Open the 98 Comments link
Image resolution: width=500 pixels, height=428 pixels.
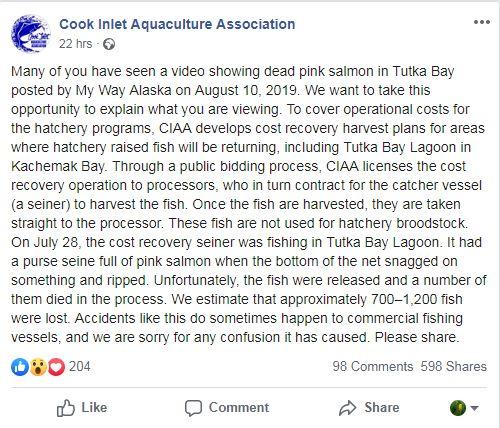click(373, 367)
